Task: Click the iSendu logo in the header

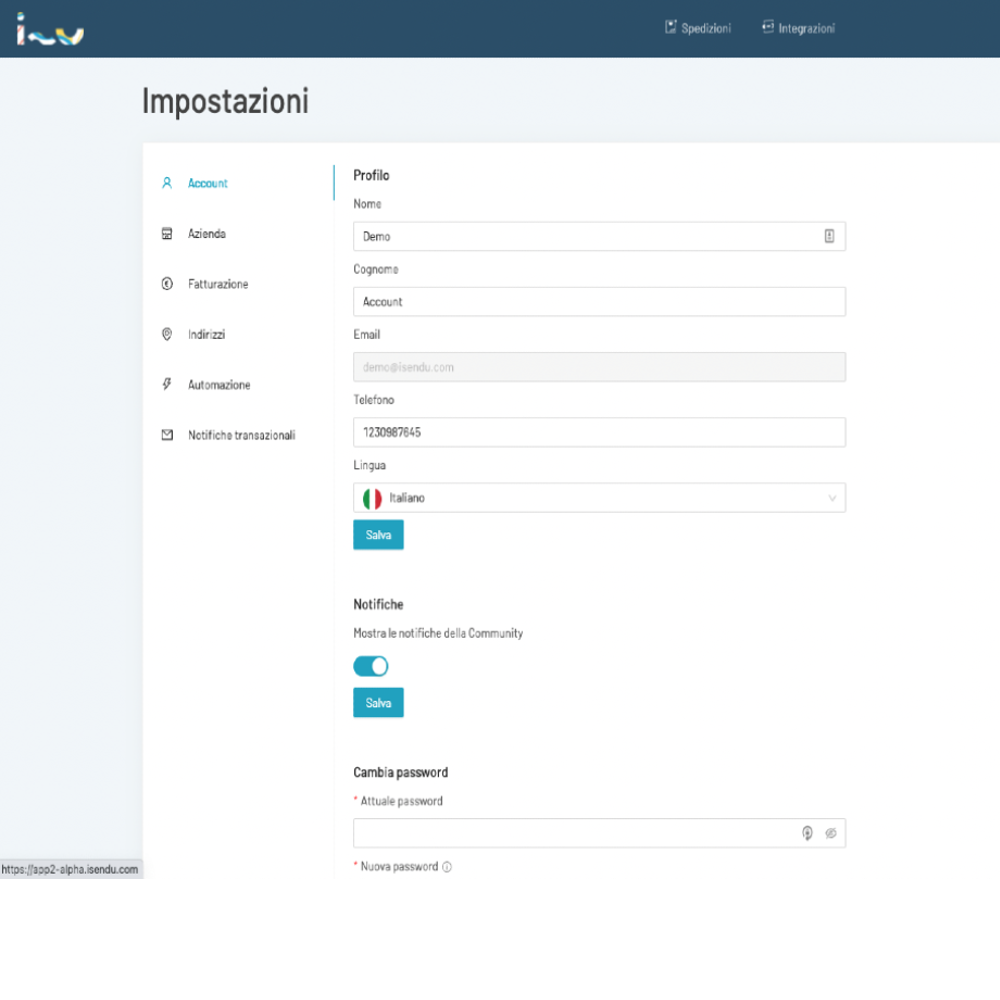Action: point(50,29)
